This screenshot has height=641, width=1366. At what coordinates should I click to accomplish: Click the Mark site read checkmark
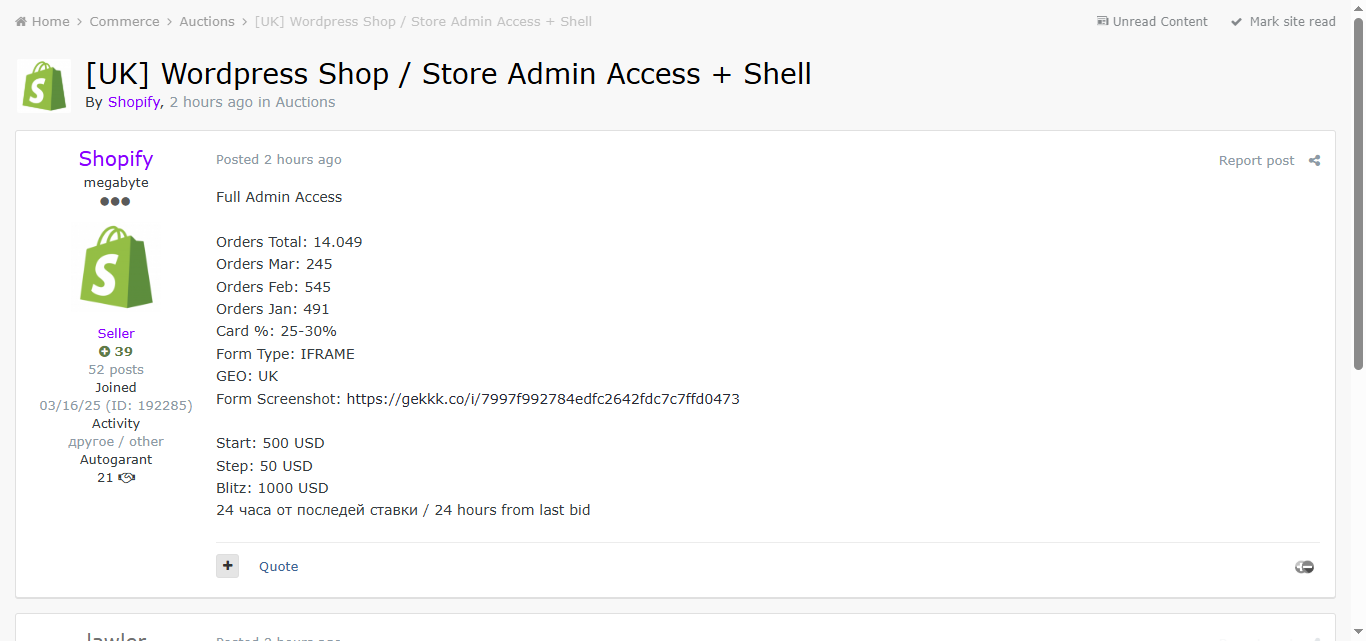click(x=1237, y=21)
